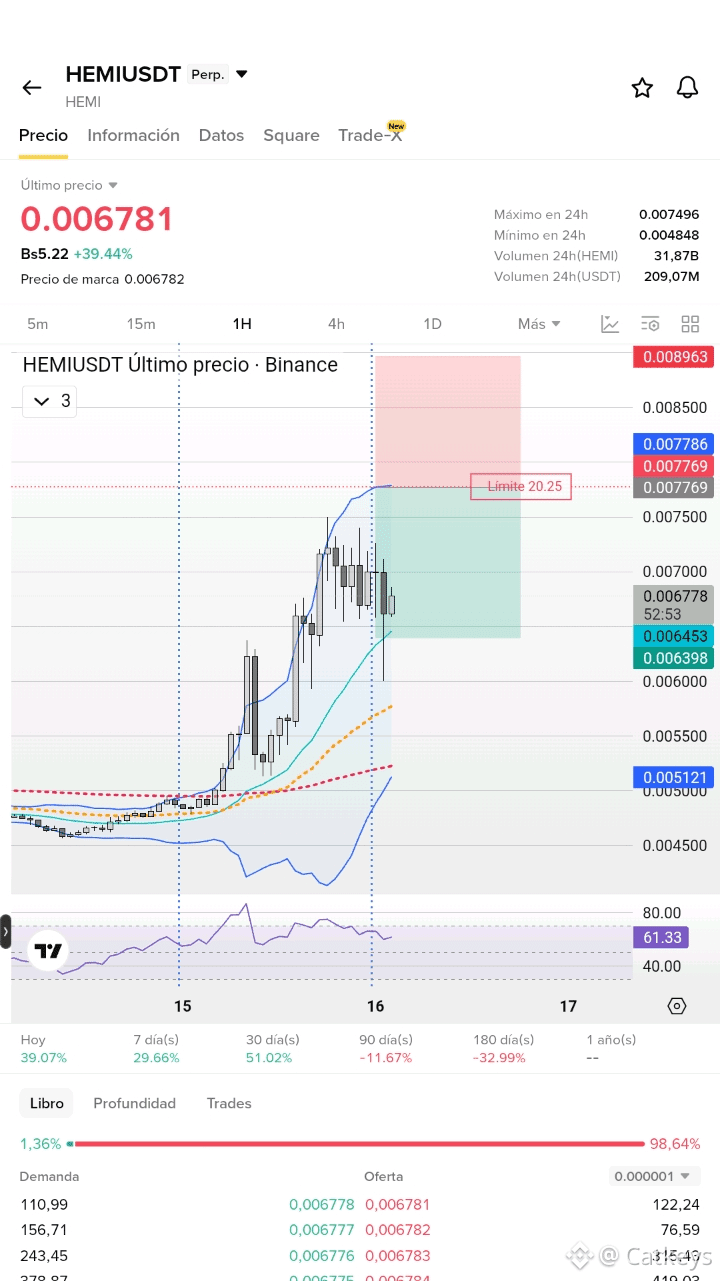Click the 1 año(s) performance entry

(611, 1049)
